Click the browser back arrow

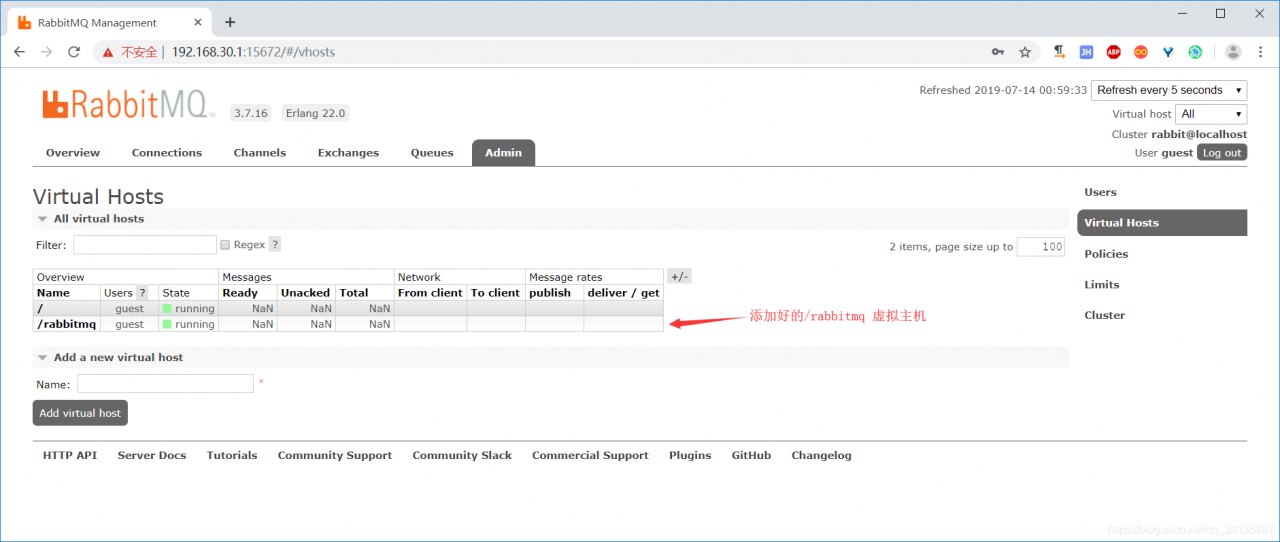[x=19, y=52]
